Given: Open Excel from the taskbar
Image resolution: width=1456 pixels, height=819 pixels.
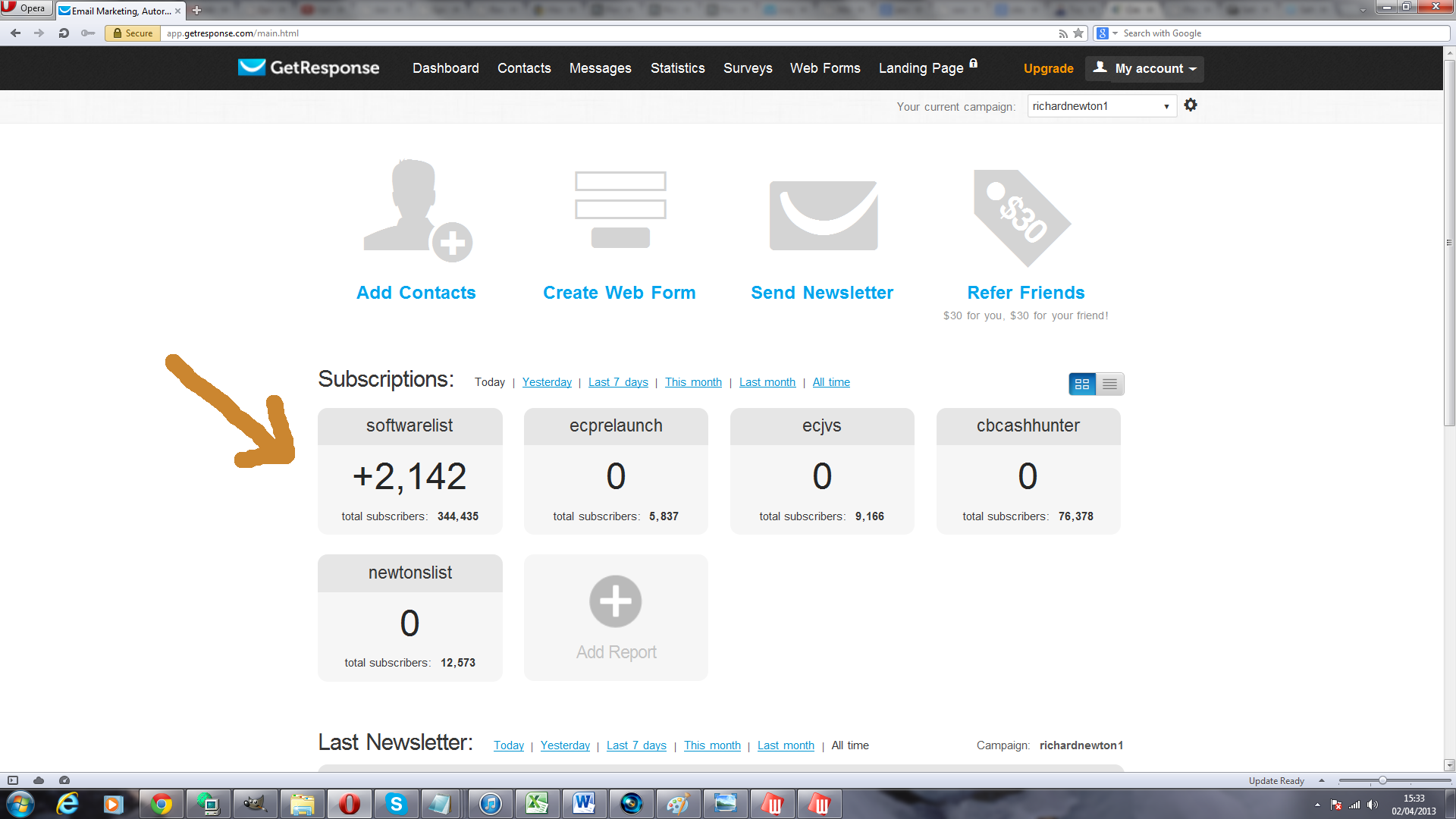Looking at the screenshot, I should point(537,804).
